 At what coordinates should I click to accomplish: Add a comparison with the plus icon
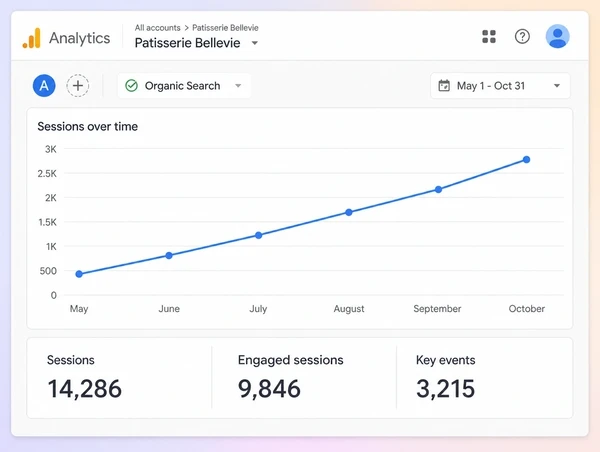pos(78,85)
